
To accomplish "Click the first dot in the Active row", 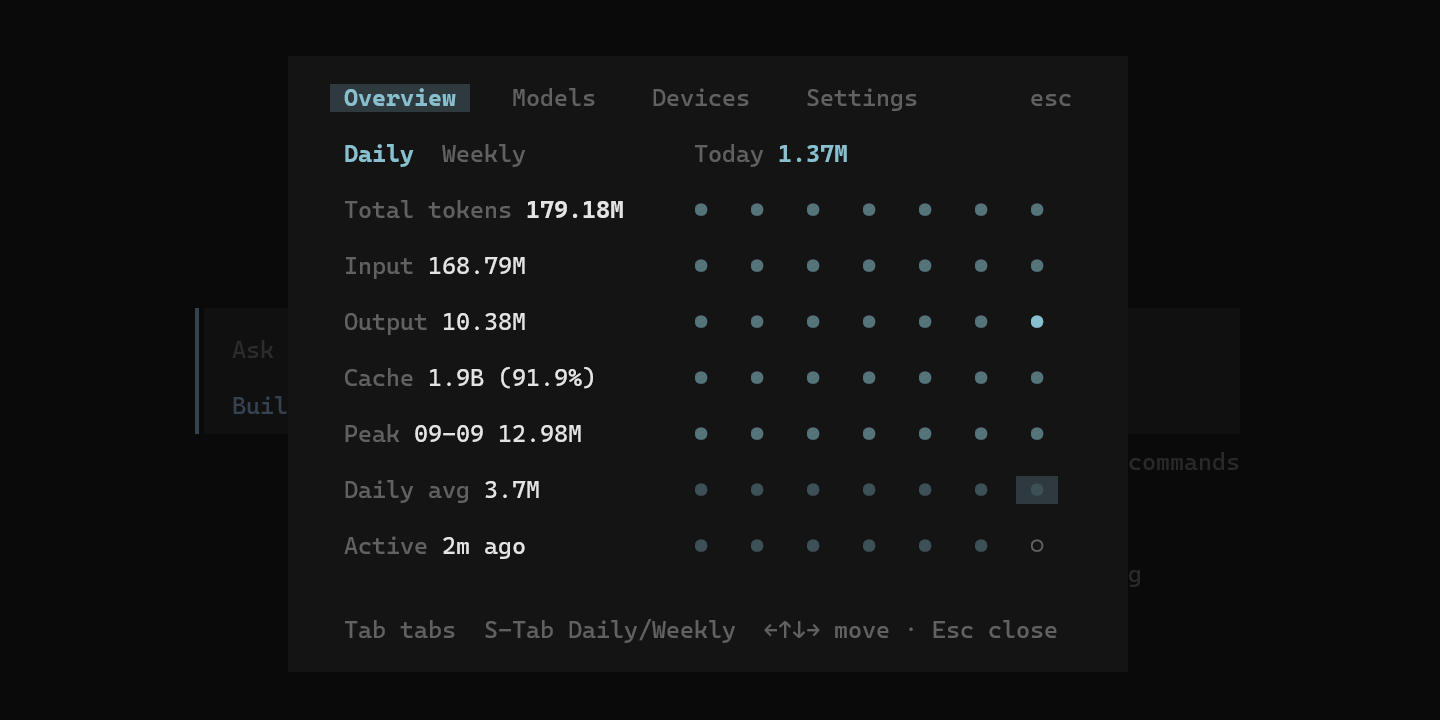I will (x=701, y=546).
